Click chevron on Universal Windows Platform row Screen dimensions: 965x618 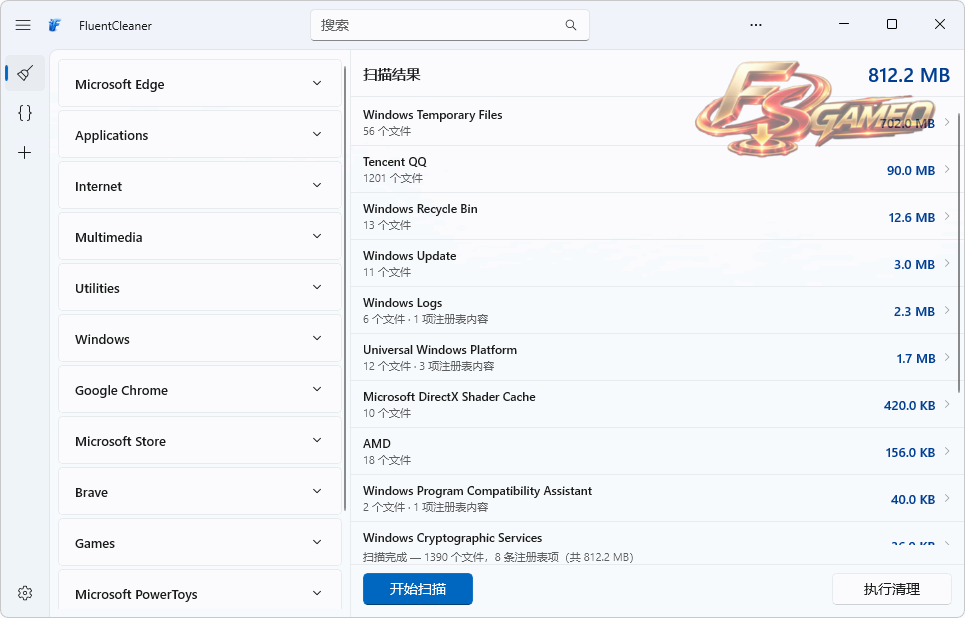(947, 357)
